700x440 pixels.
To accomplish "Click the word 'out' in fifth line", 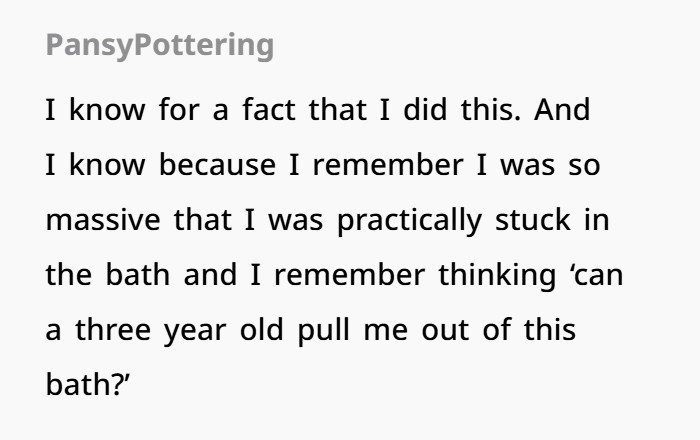I will click(x=445, y=331).
